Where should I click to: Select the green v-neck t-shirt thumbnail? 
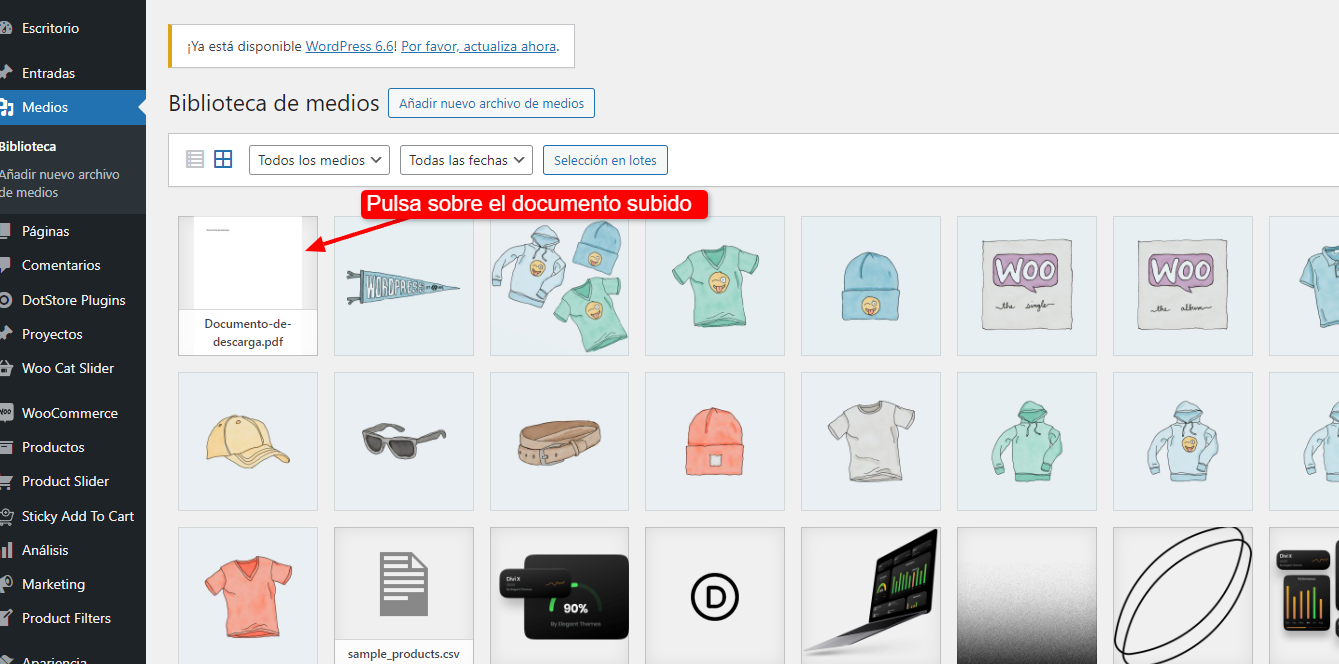pyautogui.click(x=715, y=286)
